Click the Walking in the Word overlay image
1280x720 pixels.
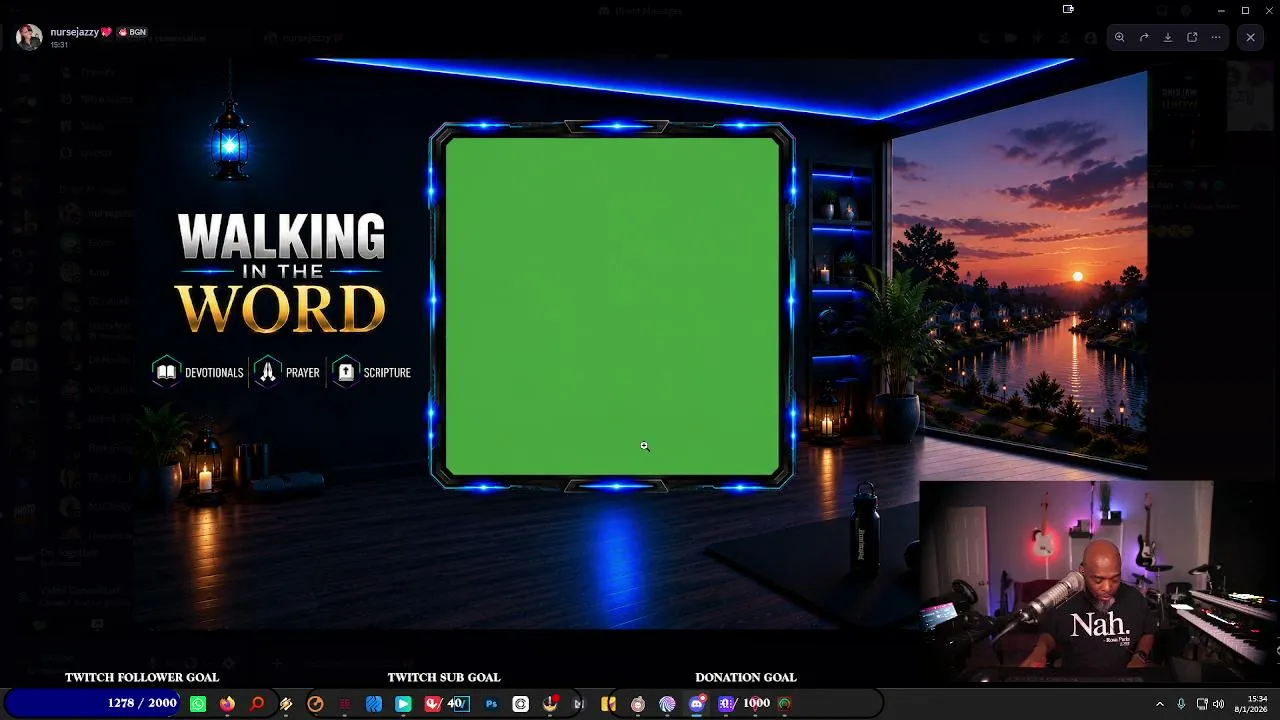(x=640, y=343)
